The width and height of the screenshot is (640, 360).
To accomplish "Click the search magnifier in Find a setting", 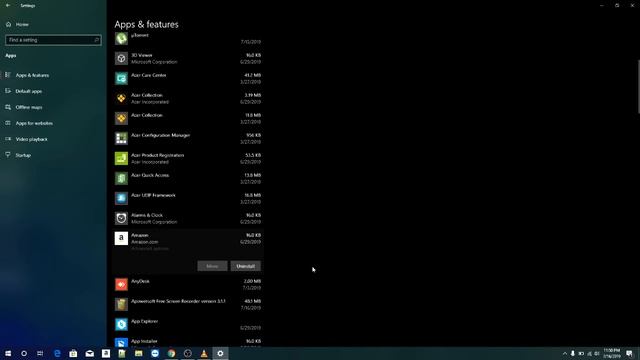I will click(x=97, y=40).
